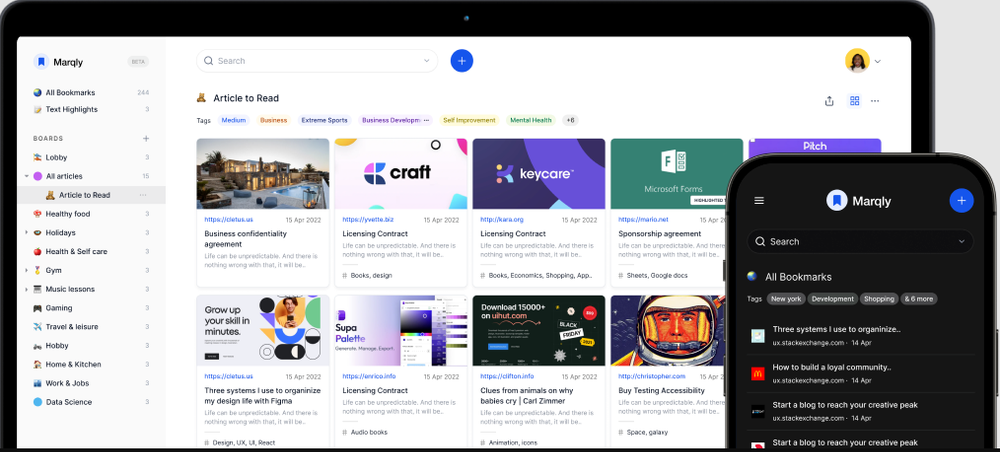Click Sponsorship agreement card title
The width and height of the screenshot is (1000, 452).
pyautogui.click(x=659, y=234)
